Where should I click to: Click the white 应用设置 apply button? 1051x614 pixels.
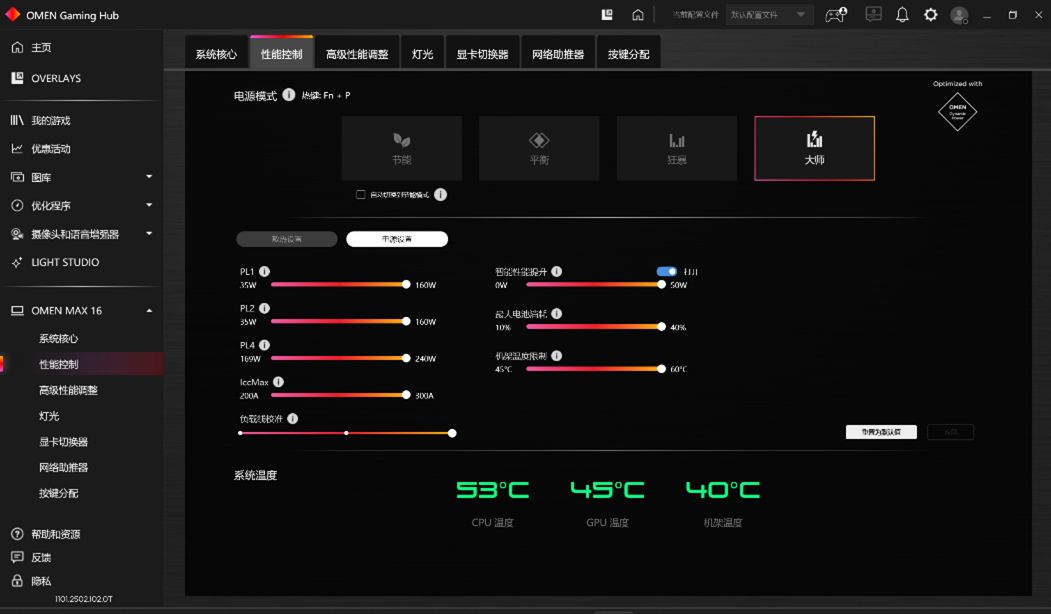(x=397, y=239)
